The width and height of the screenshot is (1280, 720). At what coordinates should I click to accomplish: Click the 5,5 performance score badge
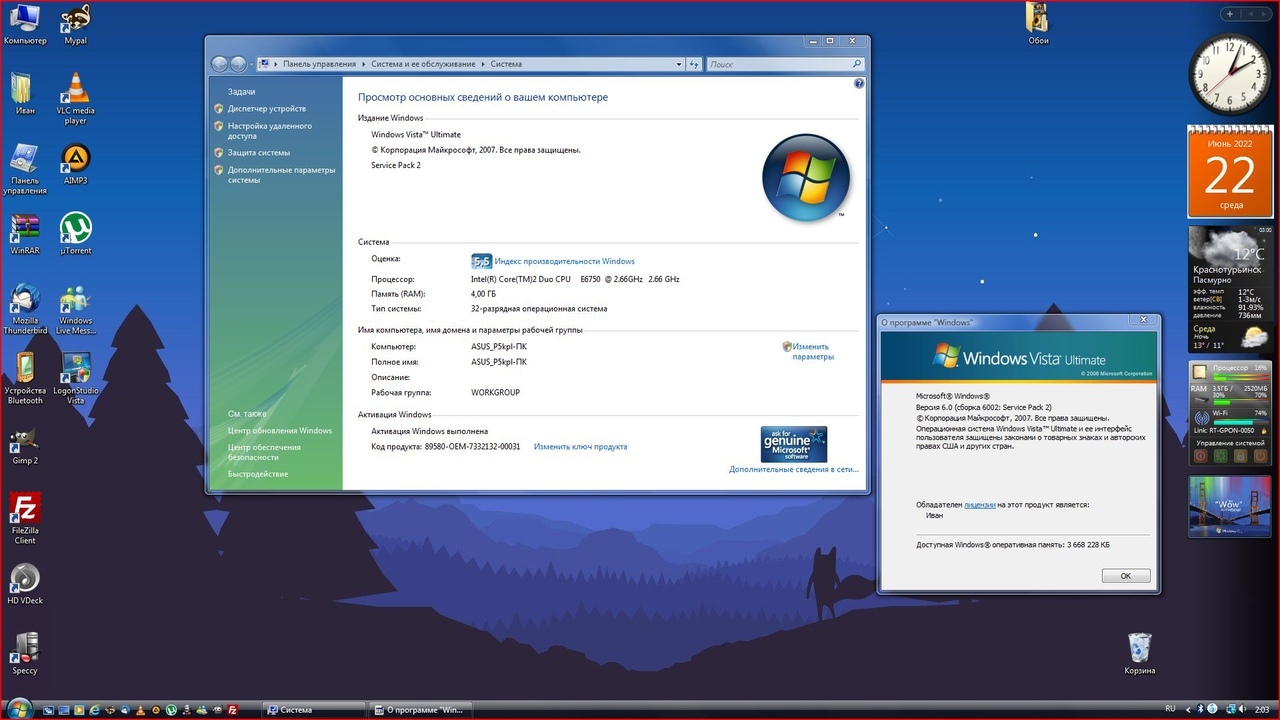pos(482,261)
